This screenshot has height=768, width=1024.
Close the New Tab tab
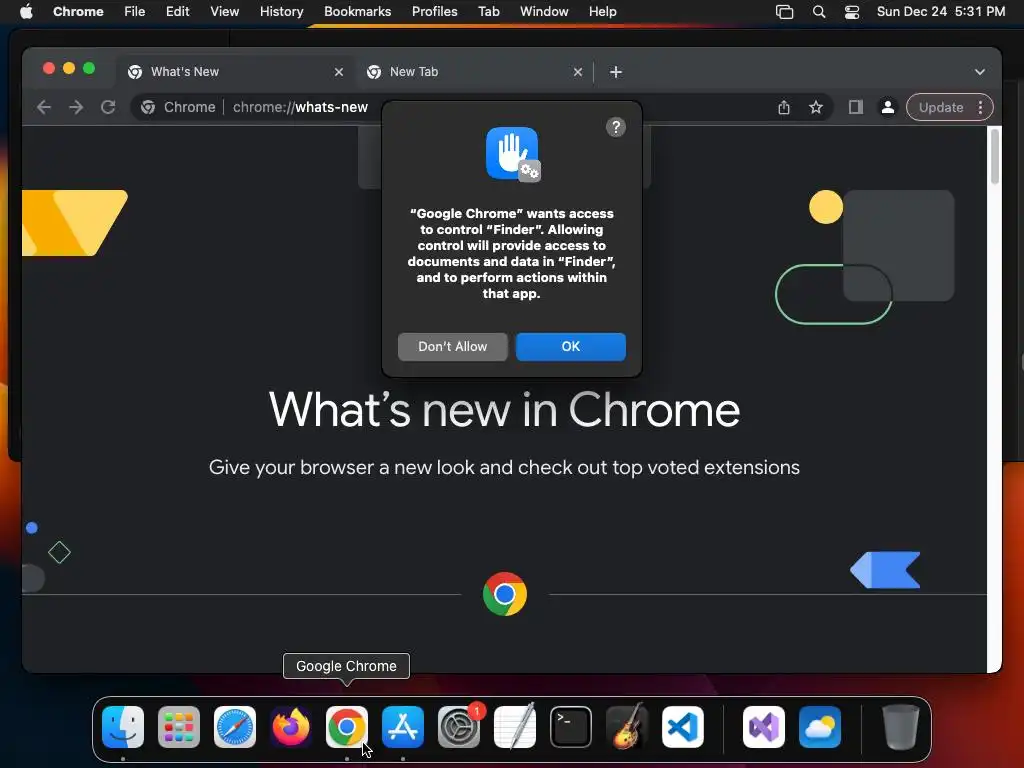[x=578, y=72]
